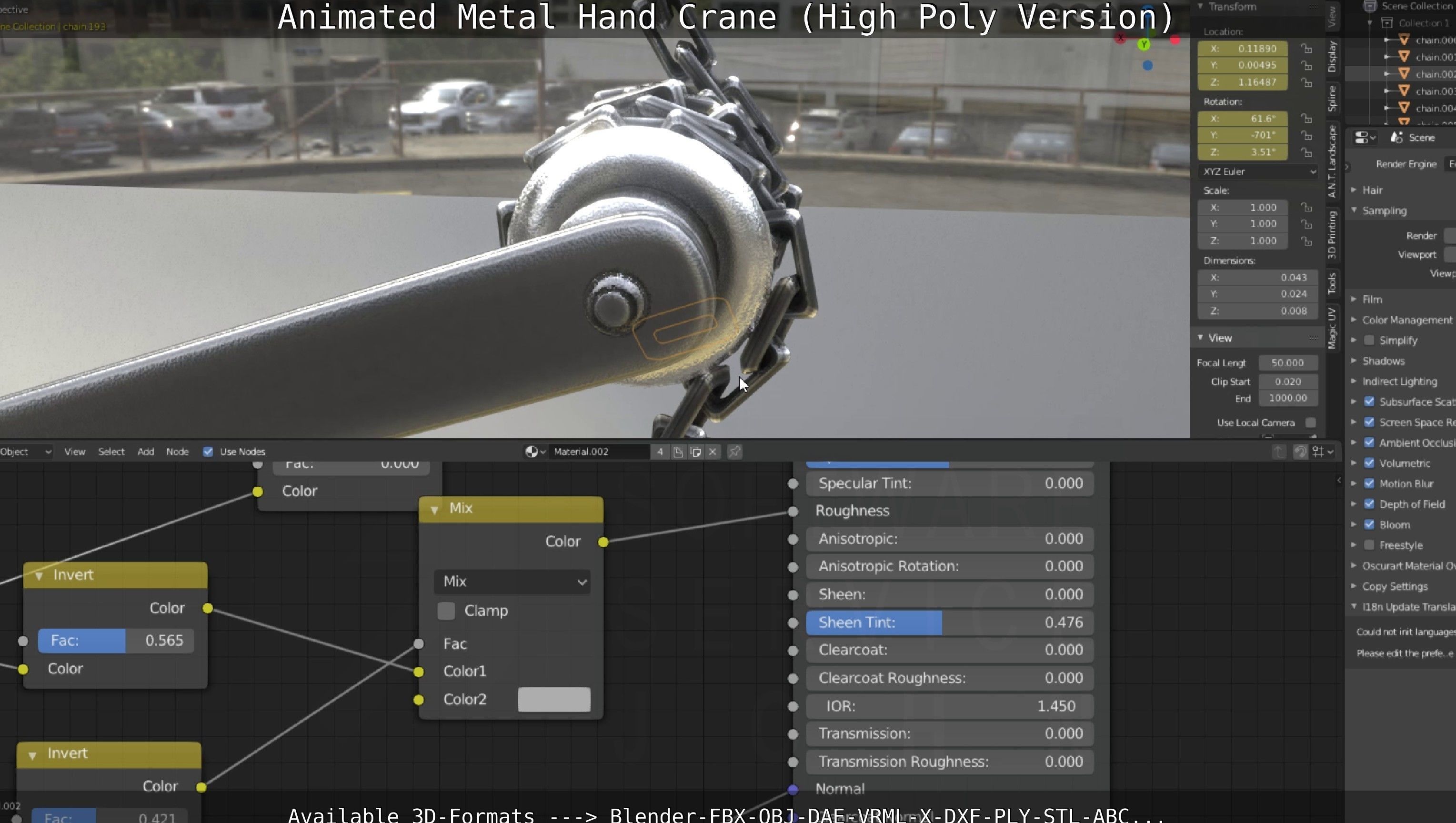Adjust the upper Invert Fac 0.565 slider
The width and height of the screenshot is (1456, 823).
pos(116,641)
